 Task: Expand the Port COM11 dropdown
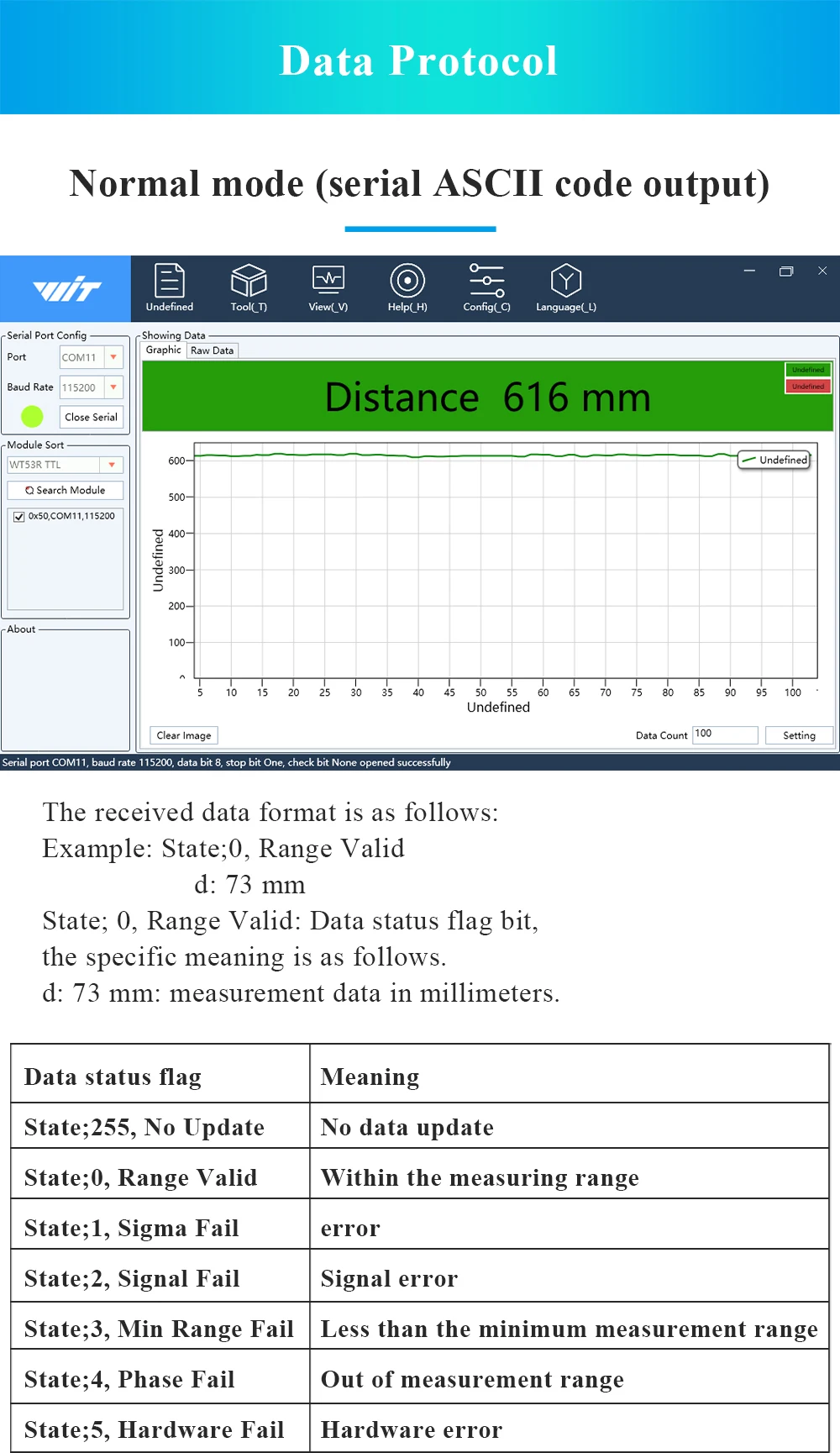(x=113, y=357)
